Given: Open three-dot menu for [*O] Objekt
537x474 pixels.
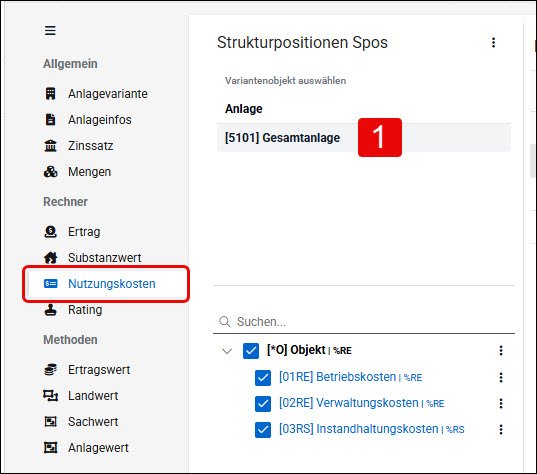Looking at the screenshot, I should (501, 350).
